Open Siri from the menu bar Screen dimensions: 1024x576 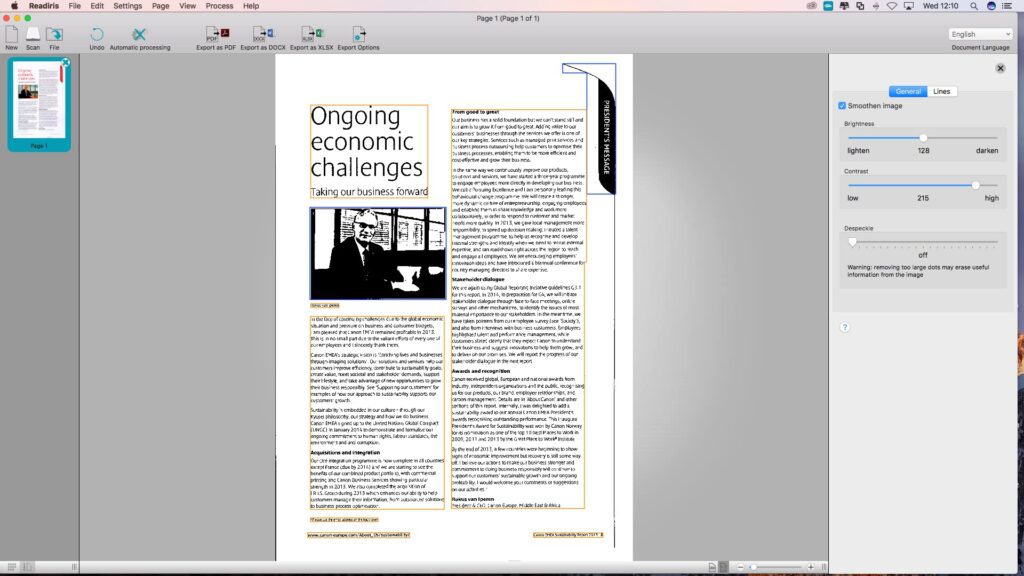point(991,6)
